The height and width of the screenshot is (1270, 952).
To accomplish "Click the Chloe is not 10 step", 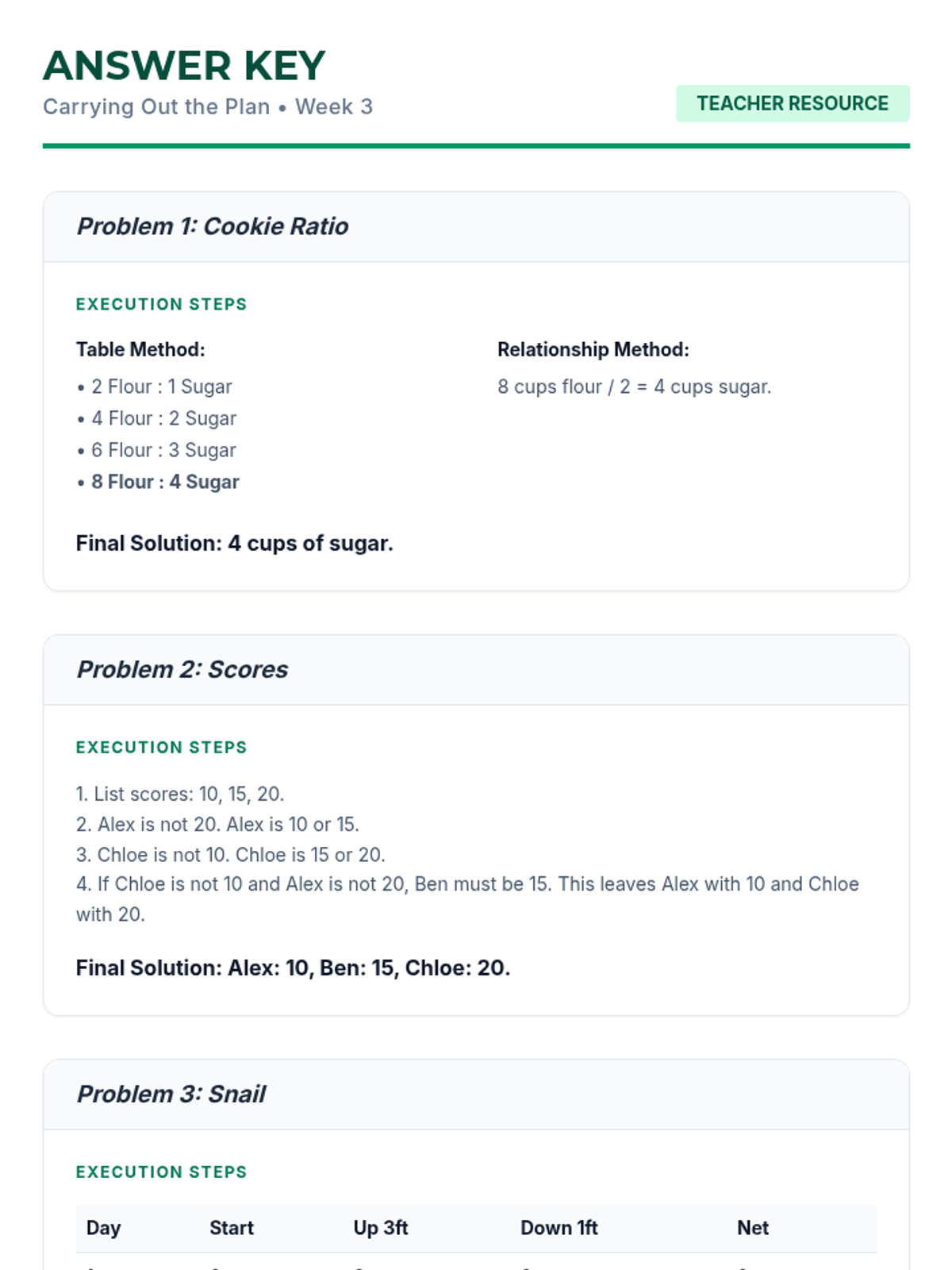I will pyautogui.click(x=230, y=855).
